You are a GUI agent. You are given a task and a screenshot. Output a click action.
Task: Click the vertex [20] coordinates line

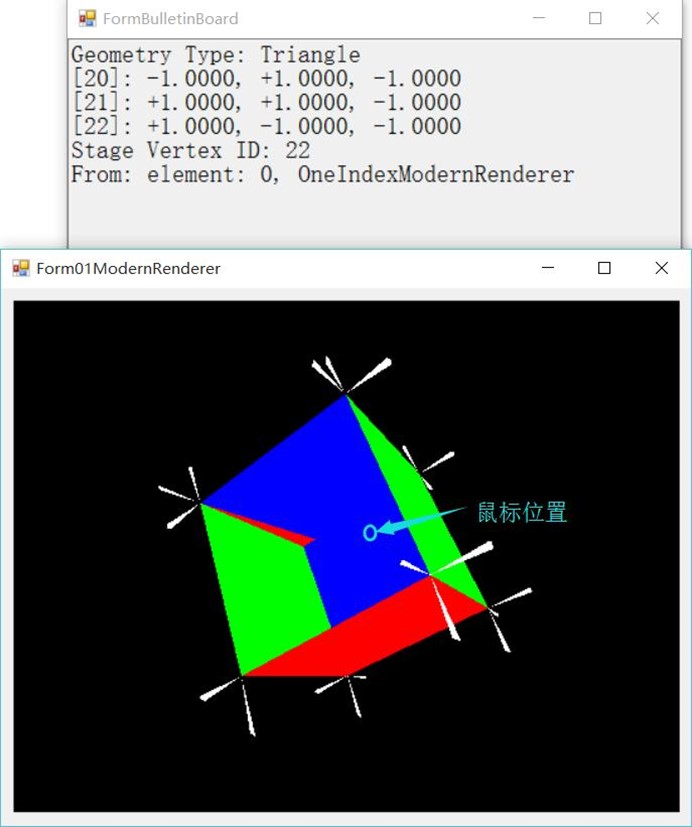click(x=266, y=79)
